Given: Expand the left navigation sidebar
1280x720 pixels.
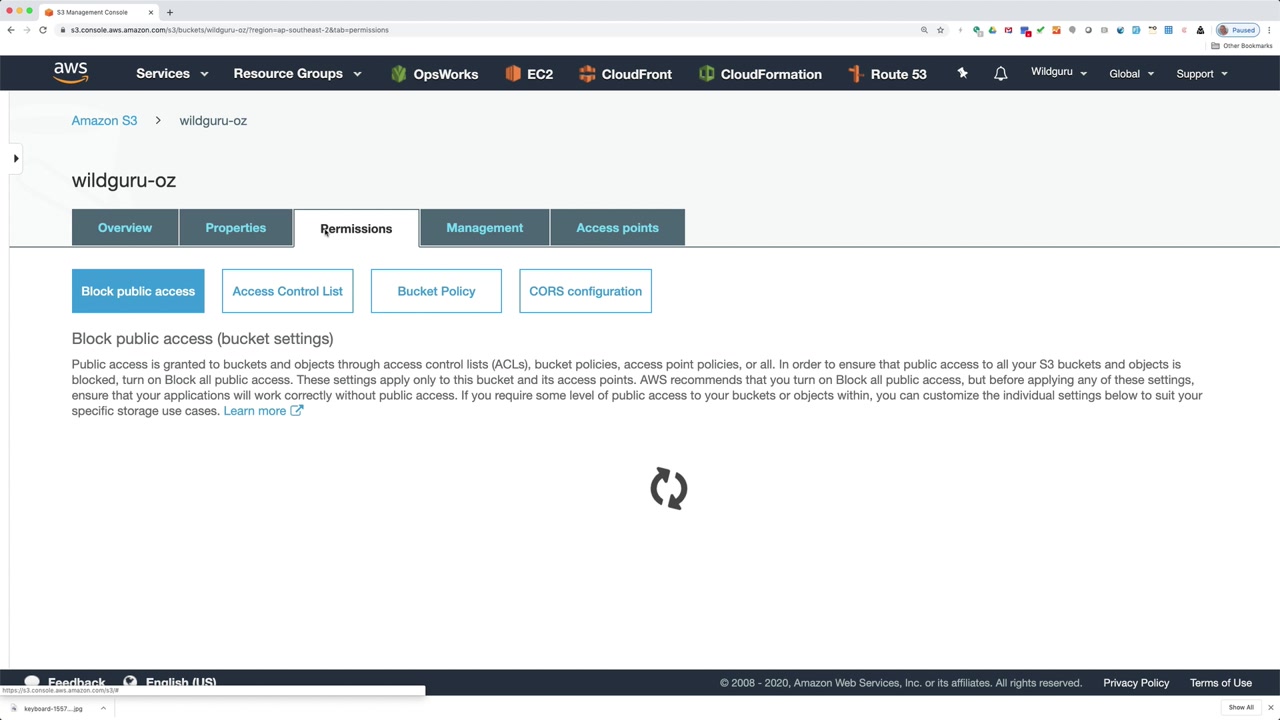Looking at the screenshot, I should click(x=16, y=158).
